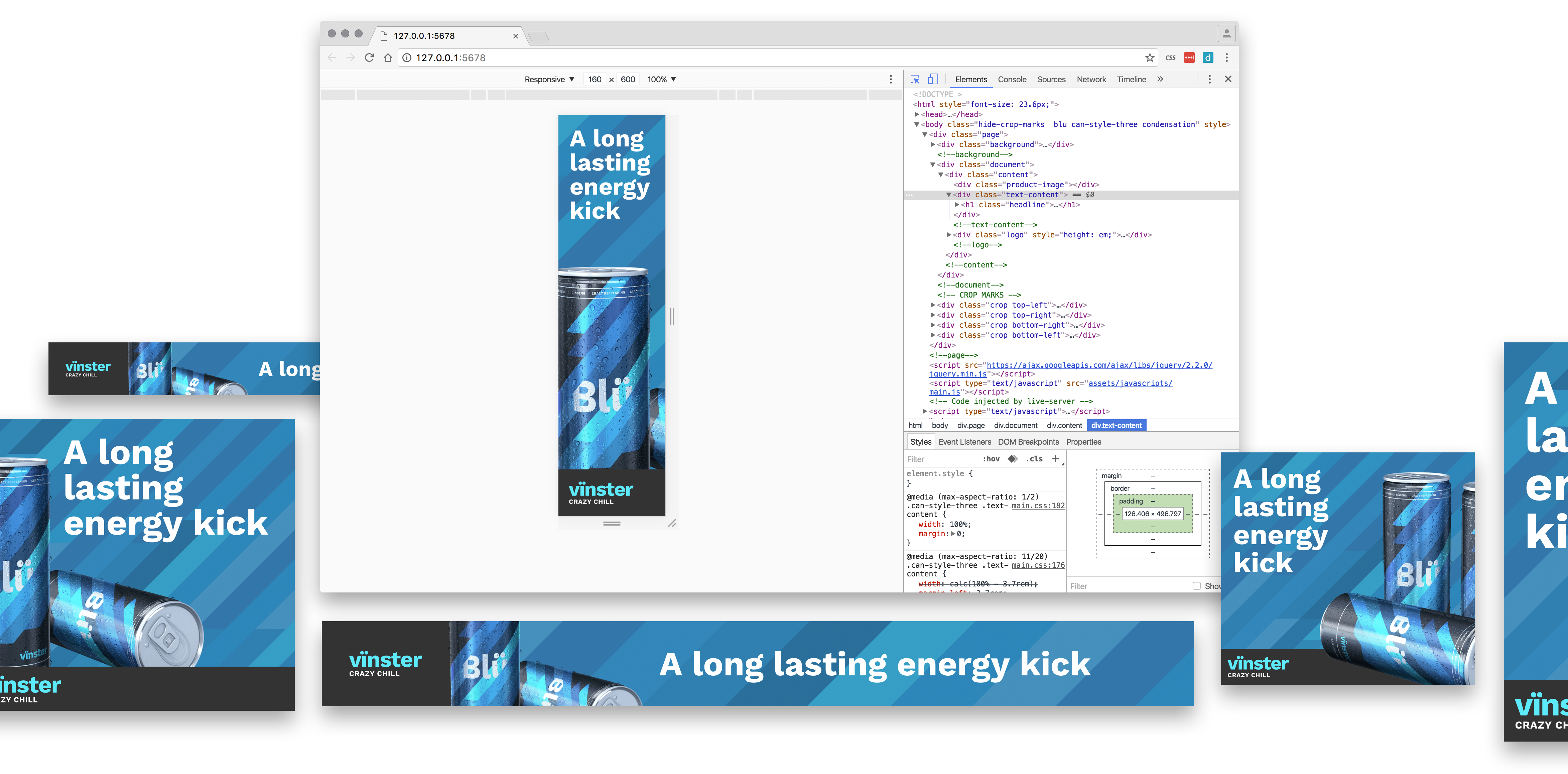Bookmark page with the star icon

pyautogui.click(x=1149, y=58)
